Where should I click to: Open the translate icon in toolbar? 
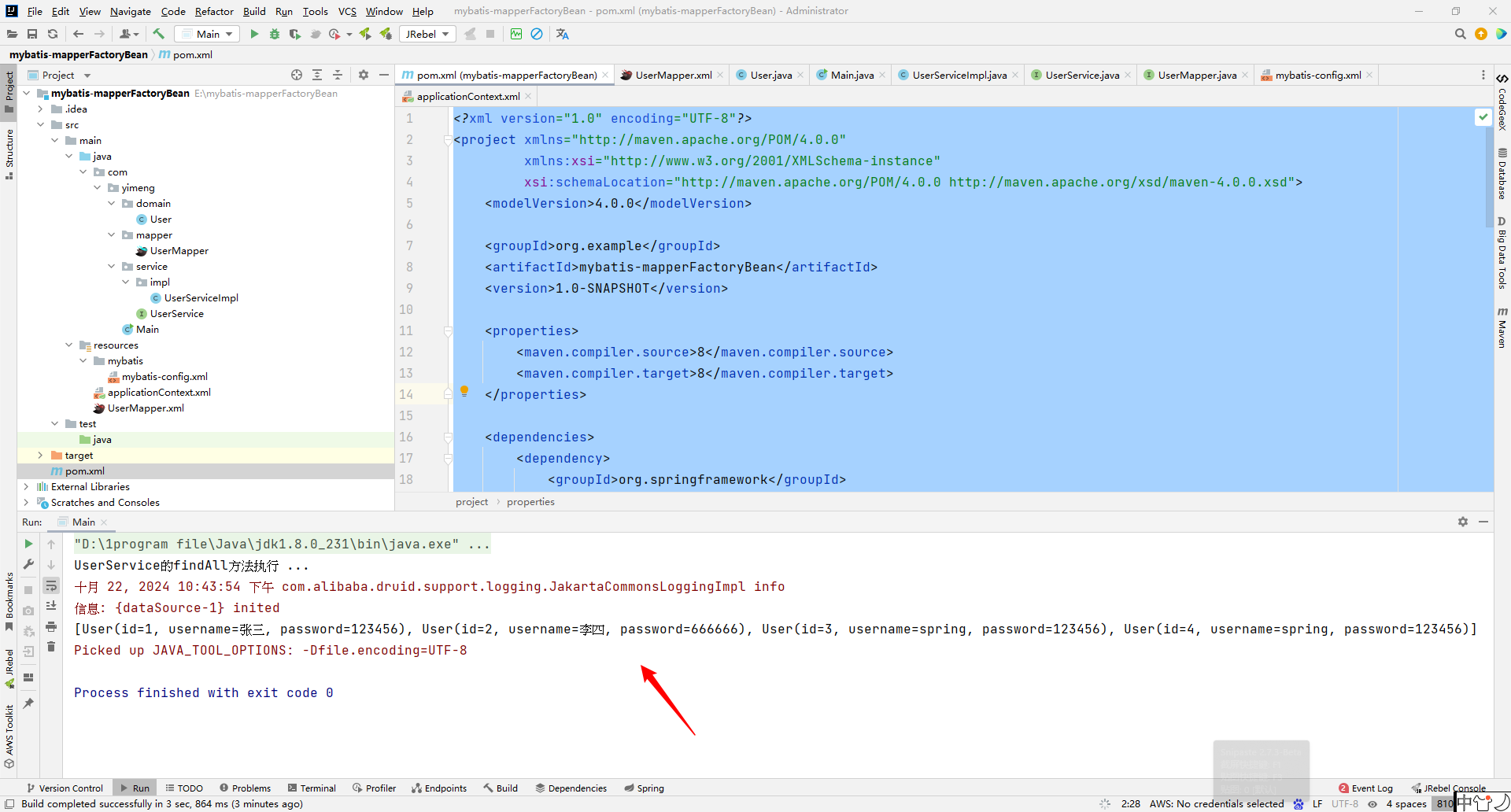562,34
